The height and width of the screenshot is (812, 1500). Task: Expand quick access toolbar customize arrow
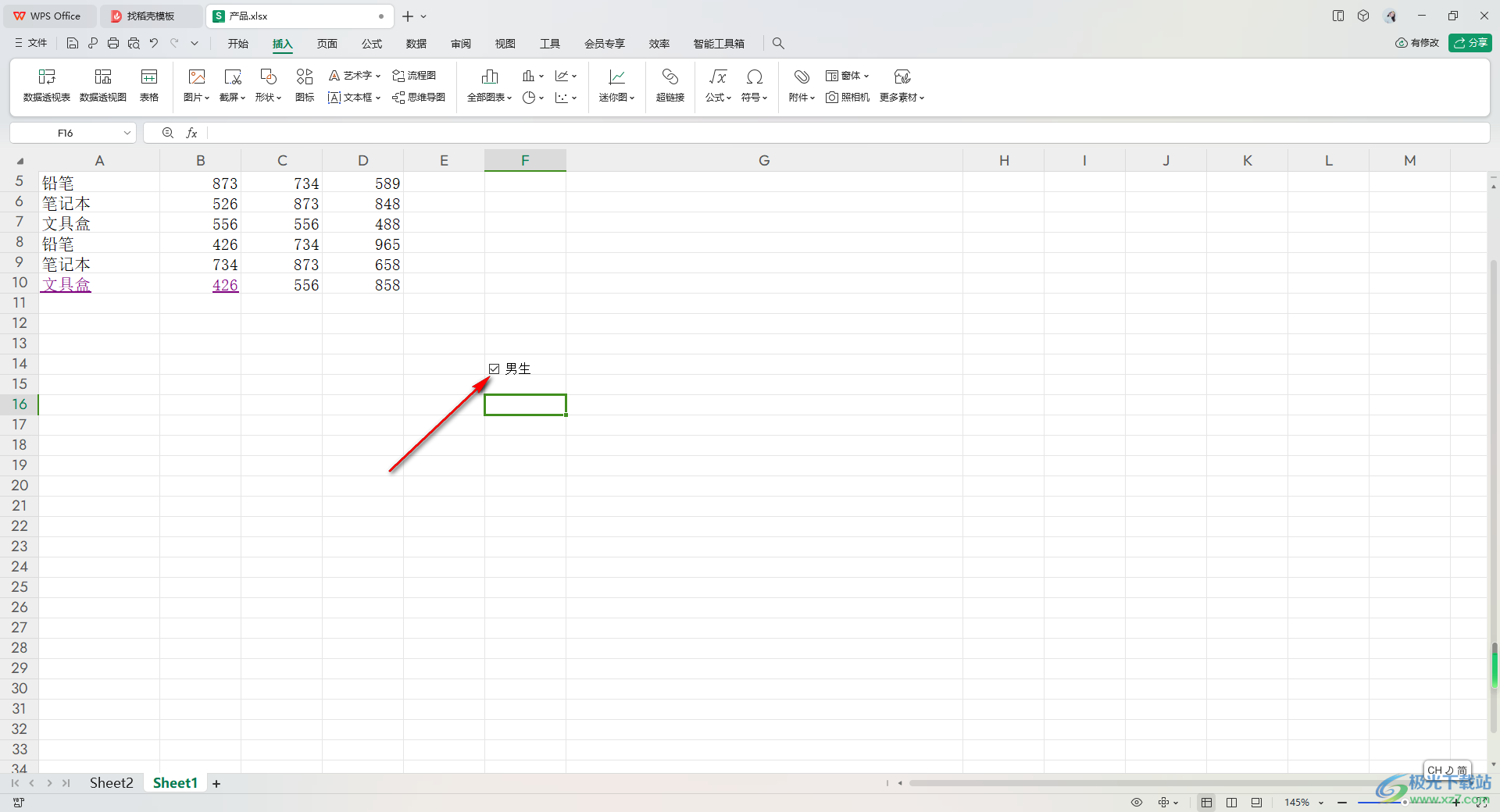[195, 44]
